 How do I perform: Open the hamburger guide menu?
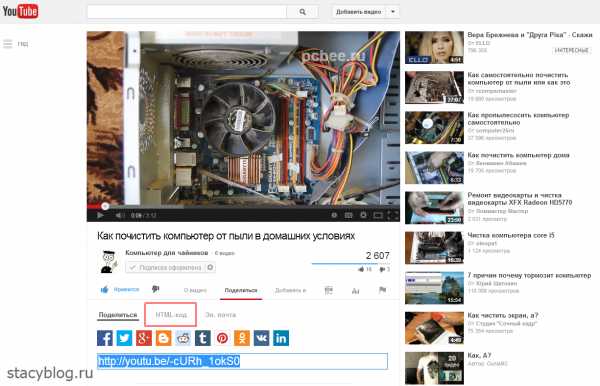click(8, 44)
